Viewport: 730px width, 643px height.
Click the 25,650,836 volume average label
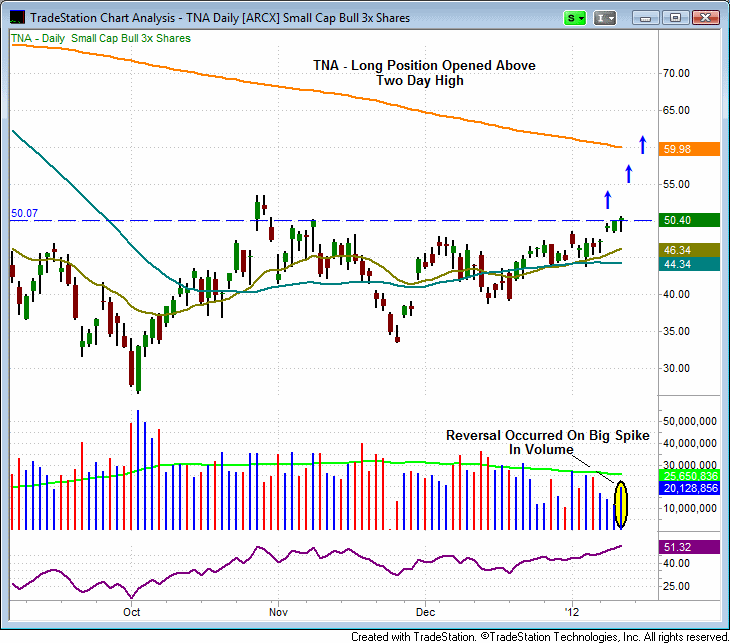point(689,476)
